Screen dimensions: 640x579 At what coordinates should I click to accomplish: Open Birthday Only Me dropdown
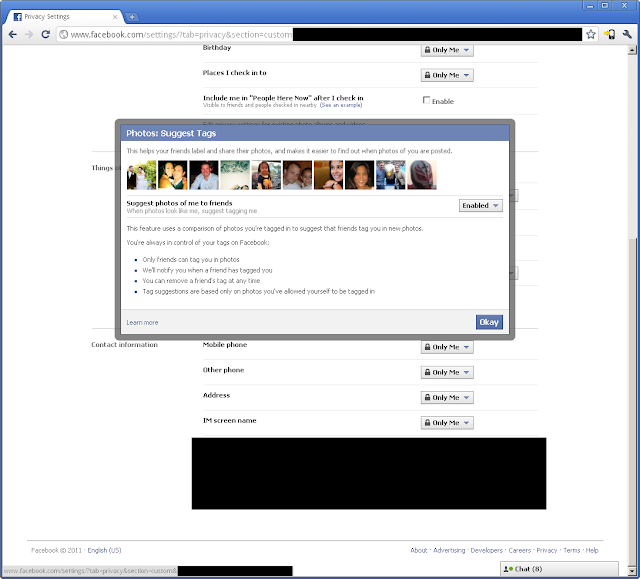click(x=447, y=50)
